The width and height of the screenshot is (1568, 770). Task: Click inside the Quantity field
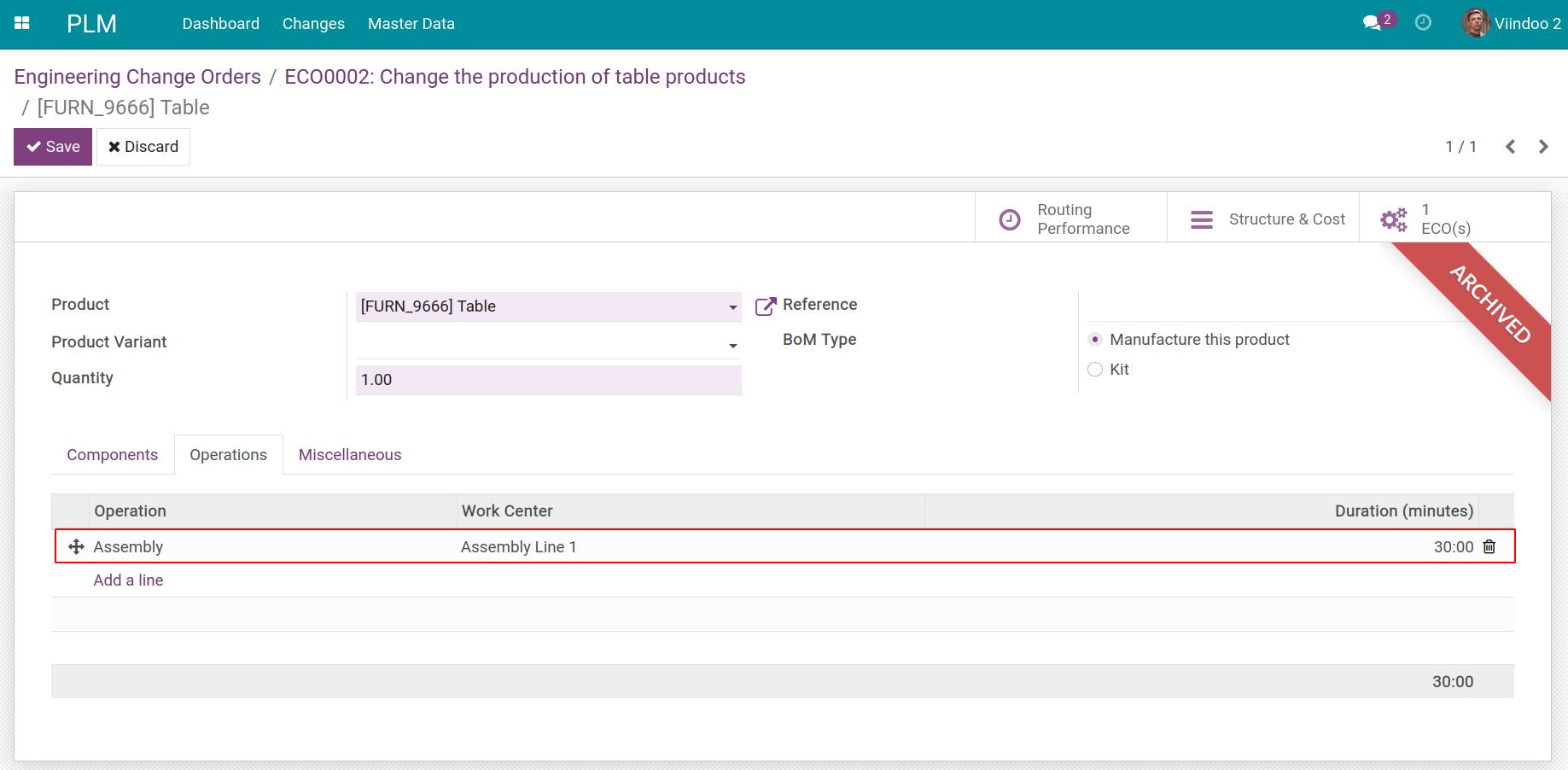click(548, 379)
